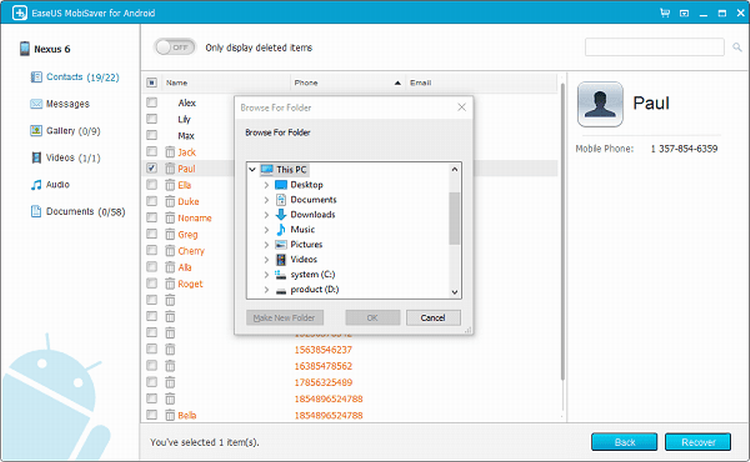This screenshot has width=750, height=462.
Task: Open the Messages category in sidebar
Action: pyautogui.click(x=67, y=104)
